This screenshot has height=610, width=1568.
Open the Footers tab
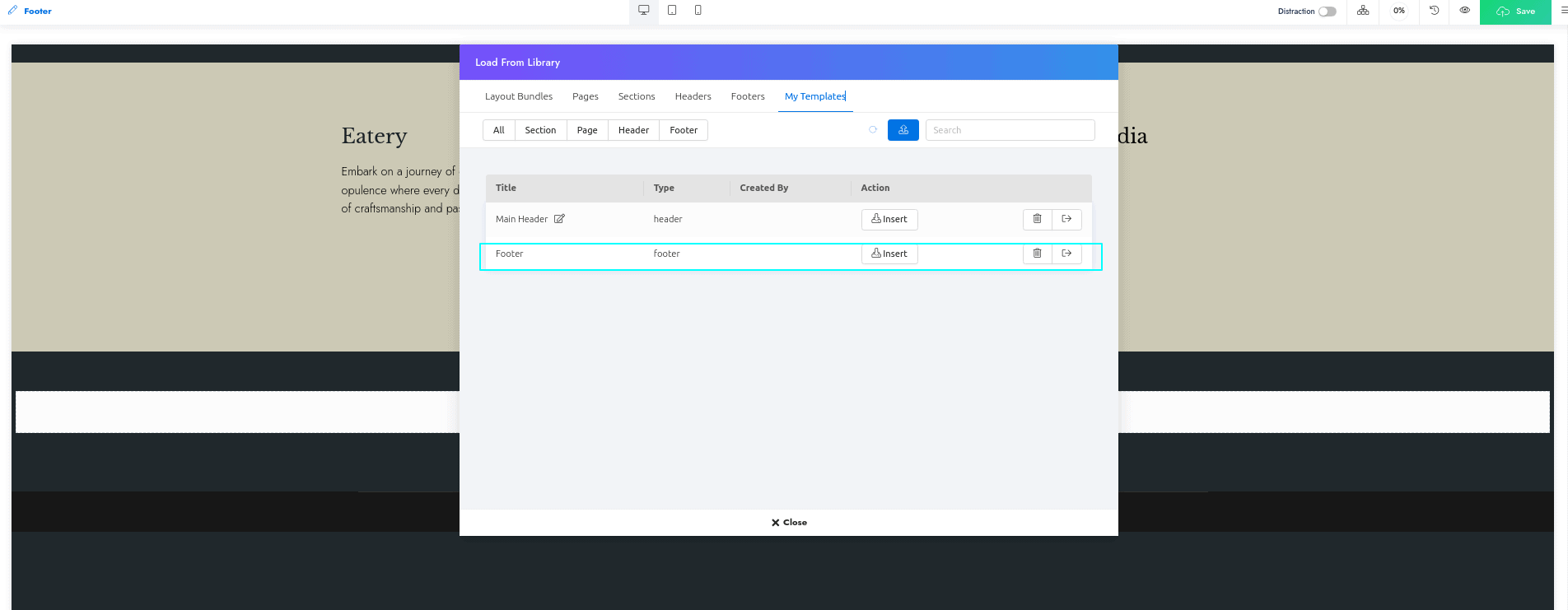(x=748, y=96)
